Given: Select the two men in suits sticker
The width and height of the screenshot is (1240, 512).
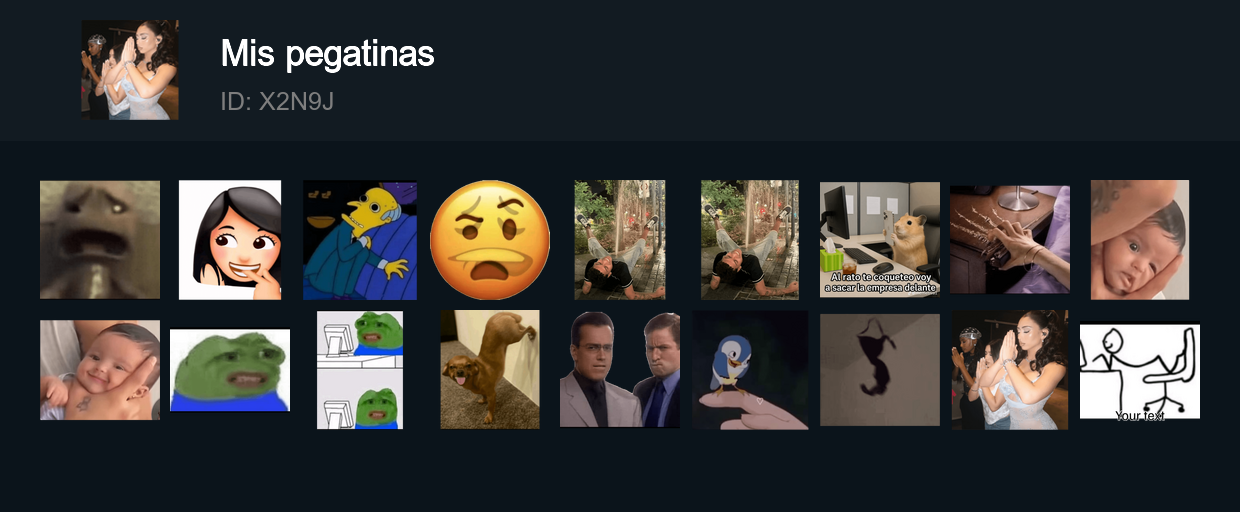Looking at the screenshot, I should [x=620, y=370].
